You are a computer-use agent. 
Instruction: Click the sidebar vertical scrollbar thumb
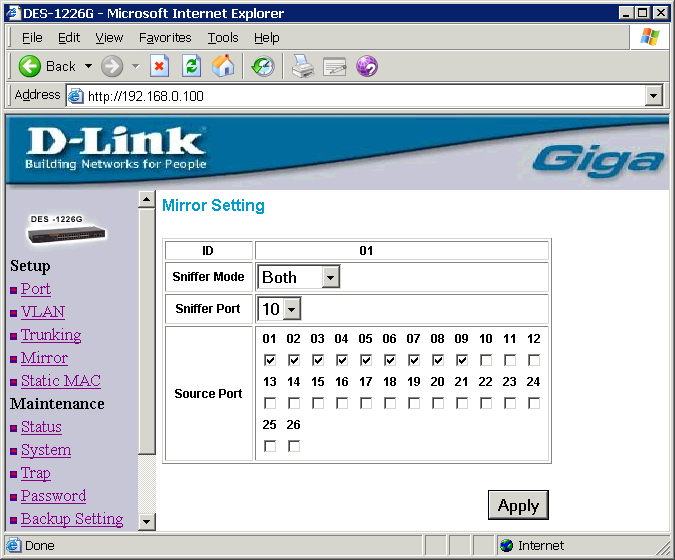point(147,331)
